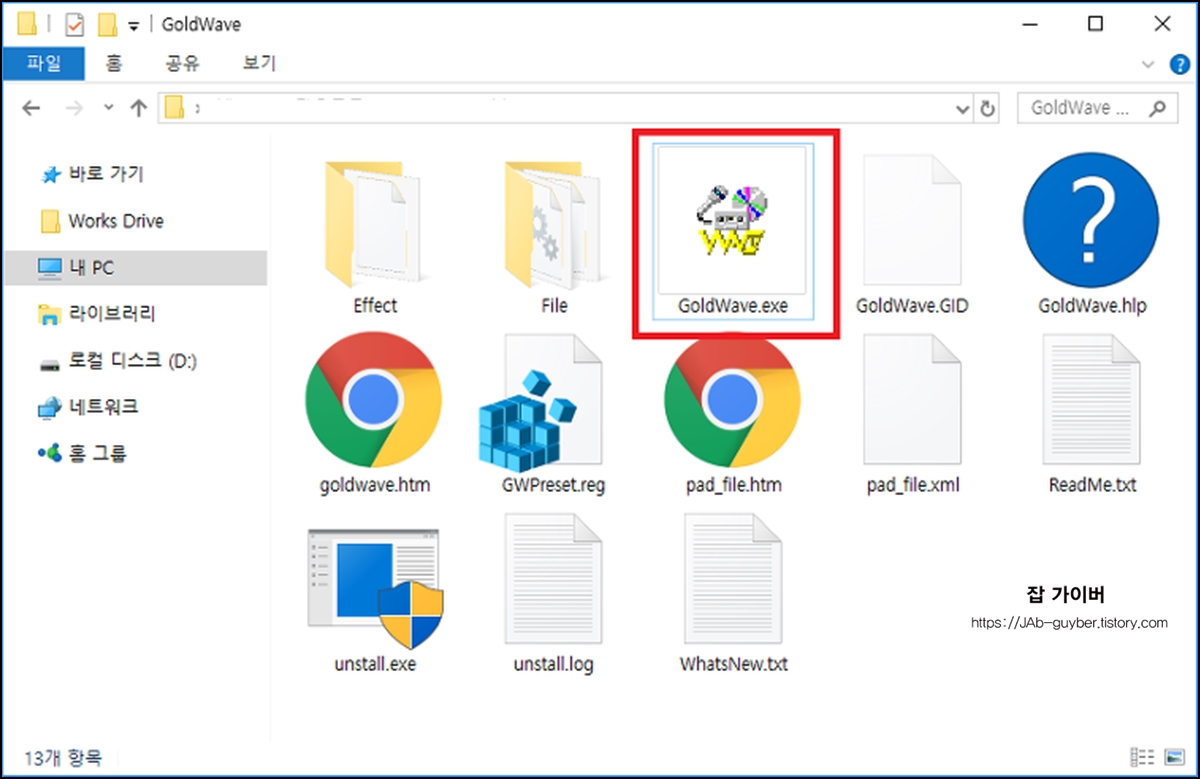Minimize the GoldWave explorer window
The height and width of the screenshot is (779, 1200).
point(1032,23)
